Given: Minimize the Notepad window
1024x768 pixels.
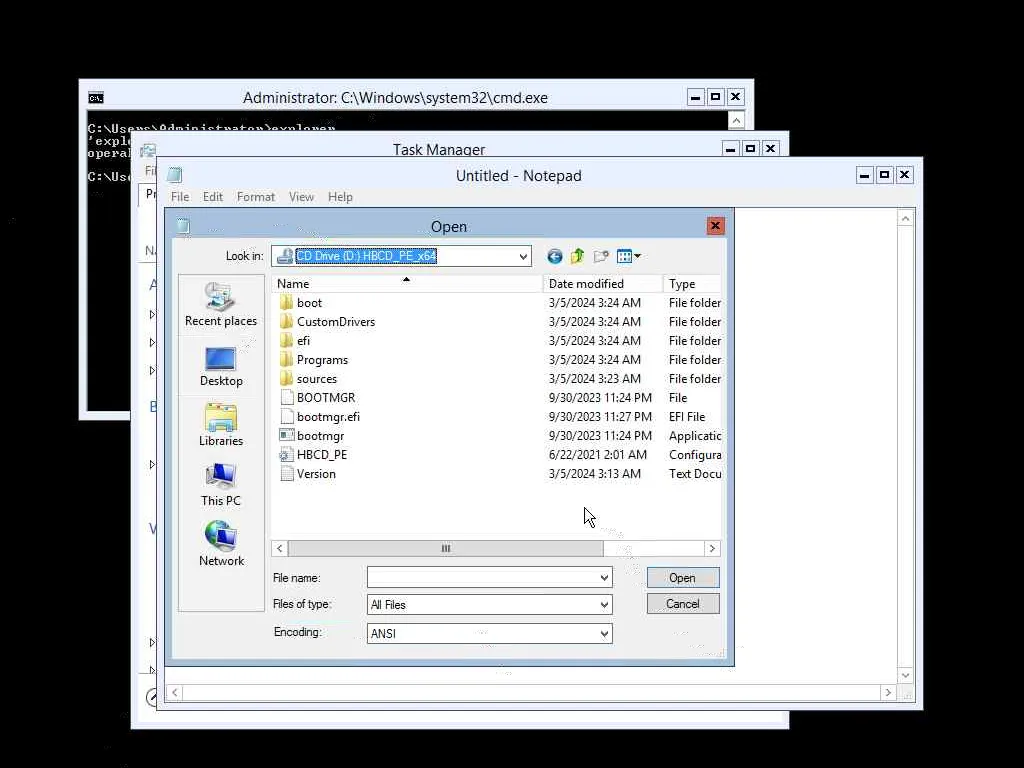Looking at the screenshot, I should [865, 175].
